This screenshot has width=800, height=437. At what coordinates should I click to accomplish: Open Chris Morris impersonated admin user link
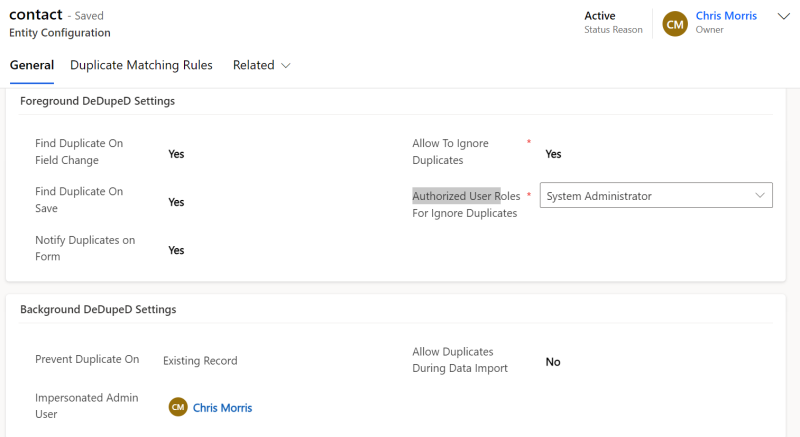pyautogui.click(x=222, y=408)
